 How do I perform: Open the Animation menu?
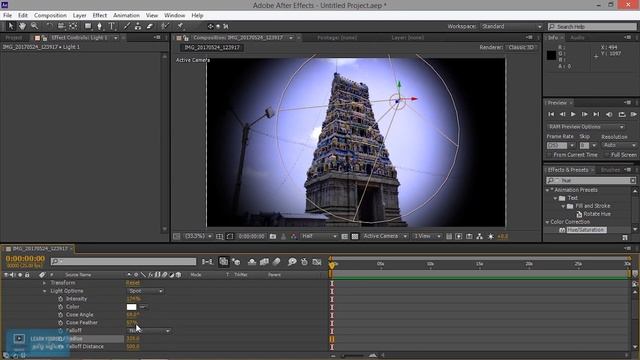[126, 16]
